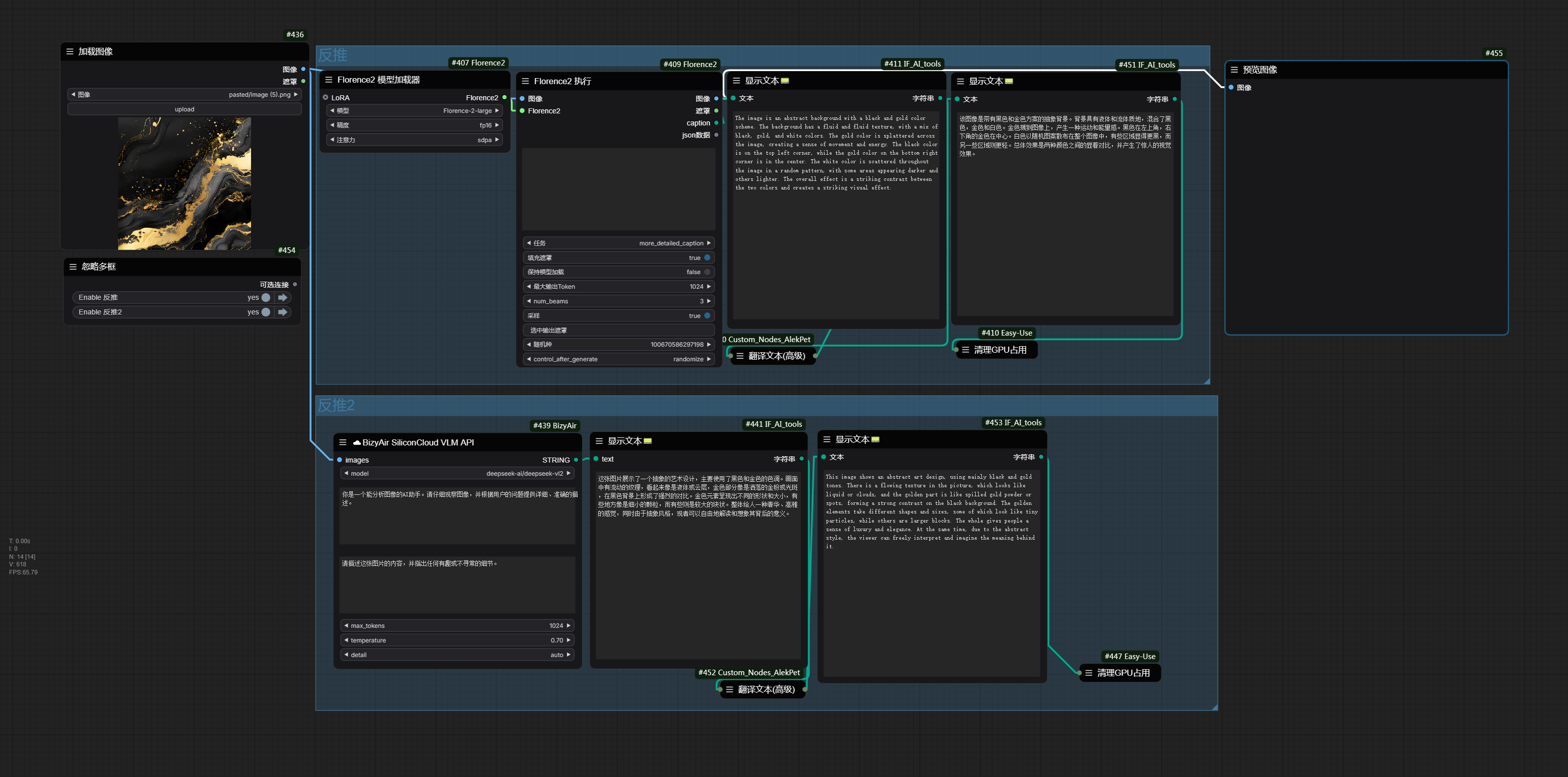Click menu icon on BizyAir SiliconCloud VLM API
The height and width of the screenshot is (777, 1568).
343,442
